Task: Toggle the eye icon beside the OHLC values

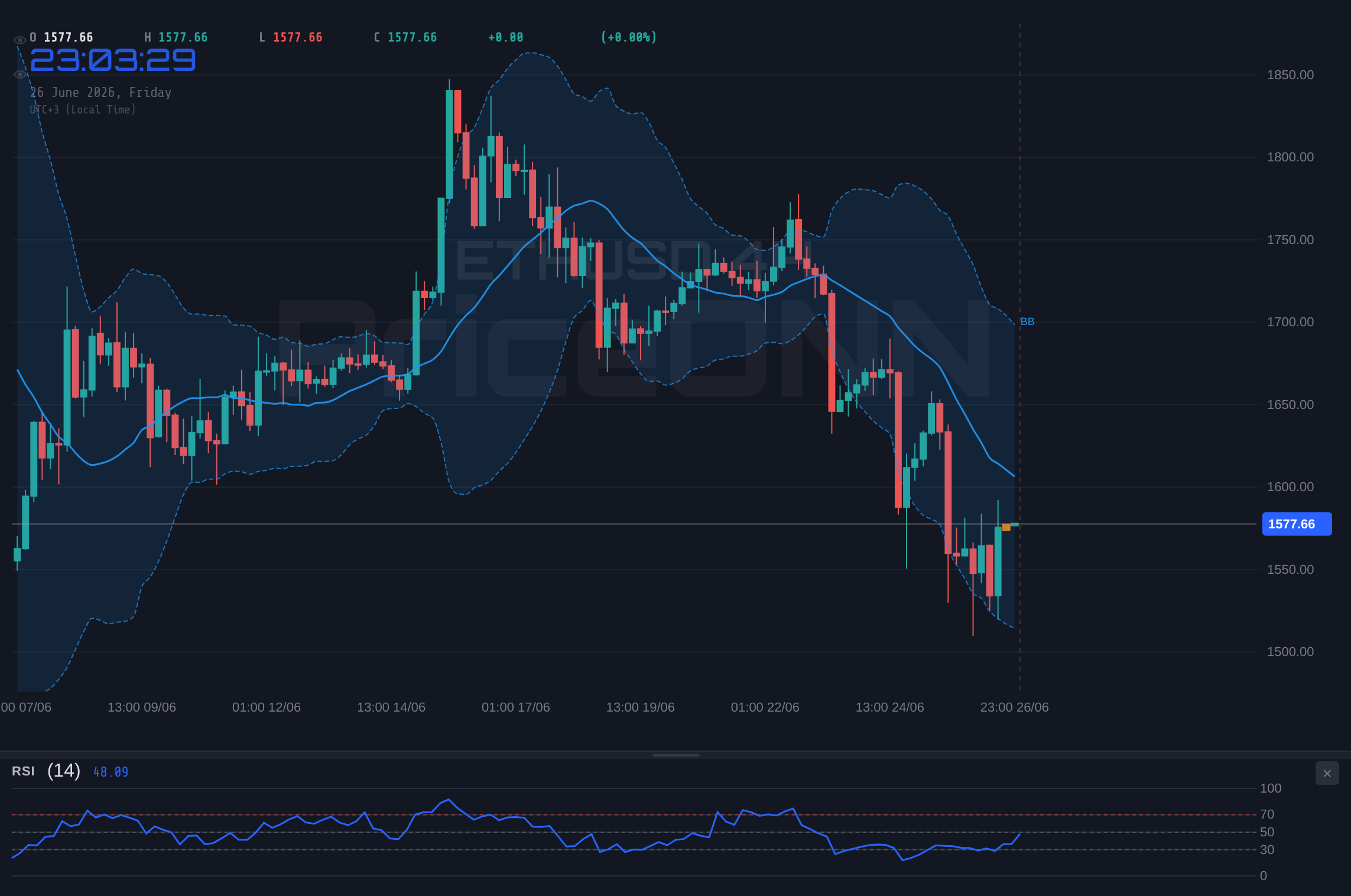Action: coord(20,40)
